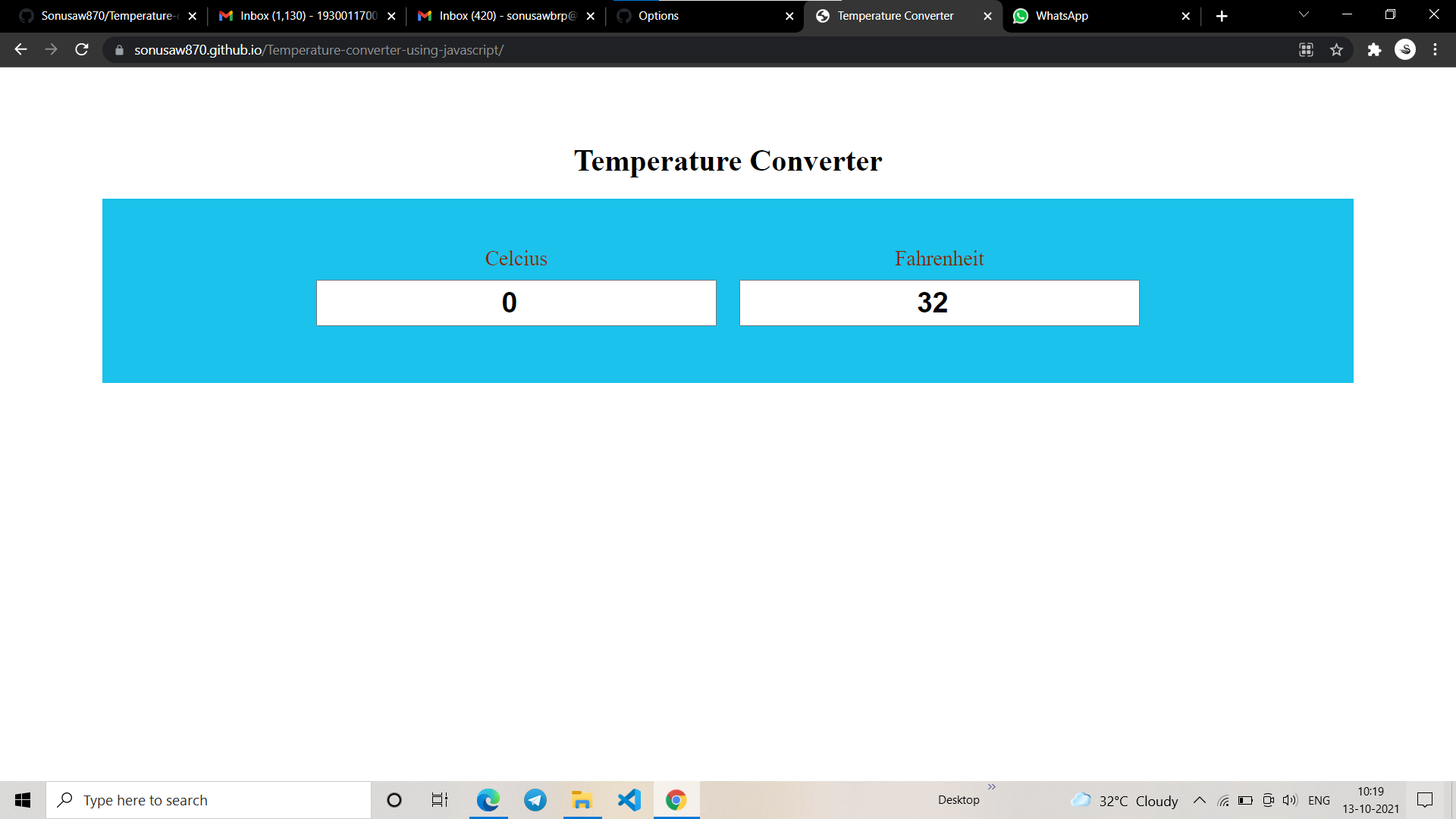Show hidden system tray icons
This screenshot has height=819, width=1456.
click(1200, 800)
